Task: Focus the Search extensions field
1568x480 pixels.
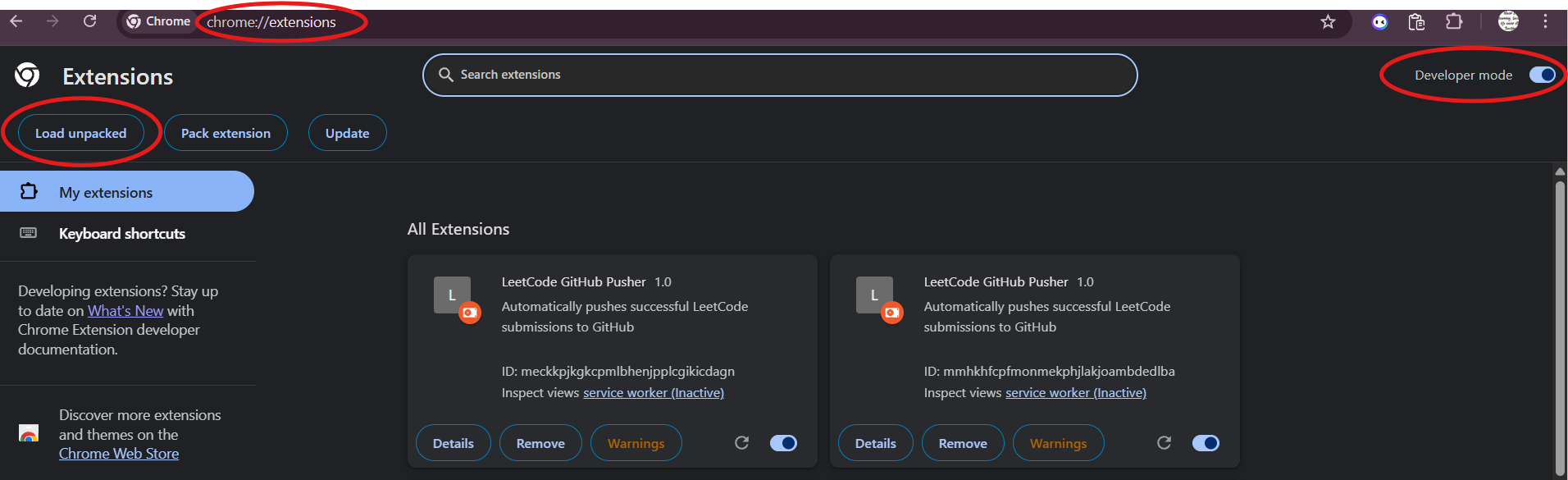Action: pyautogui.click(x=780, y=75)
